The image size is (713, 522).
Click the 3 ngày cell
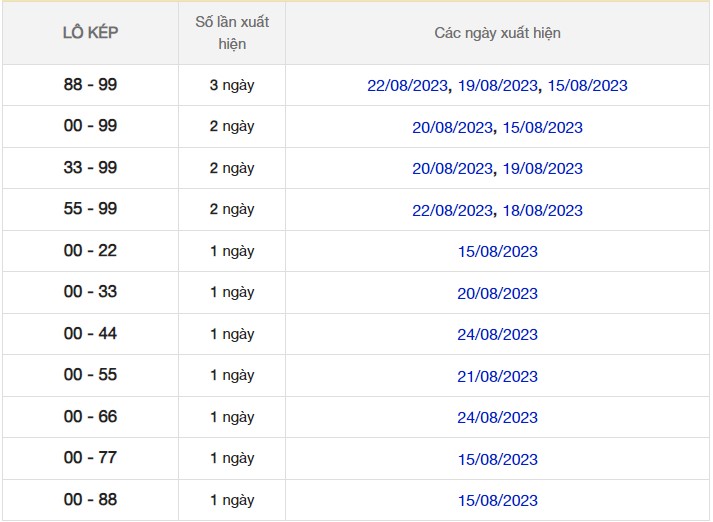coord(232,86)
